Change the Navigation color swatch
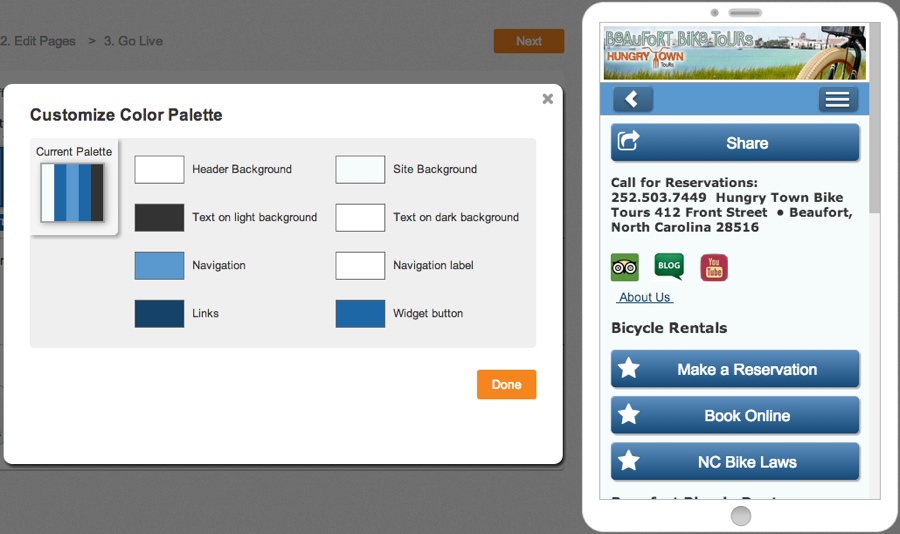900x534 pixels. tap(160, 266)
